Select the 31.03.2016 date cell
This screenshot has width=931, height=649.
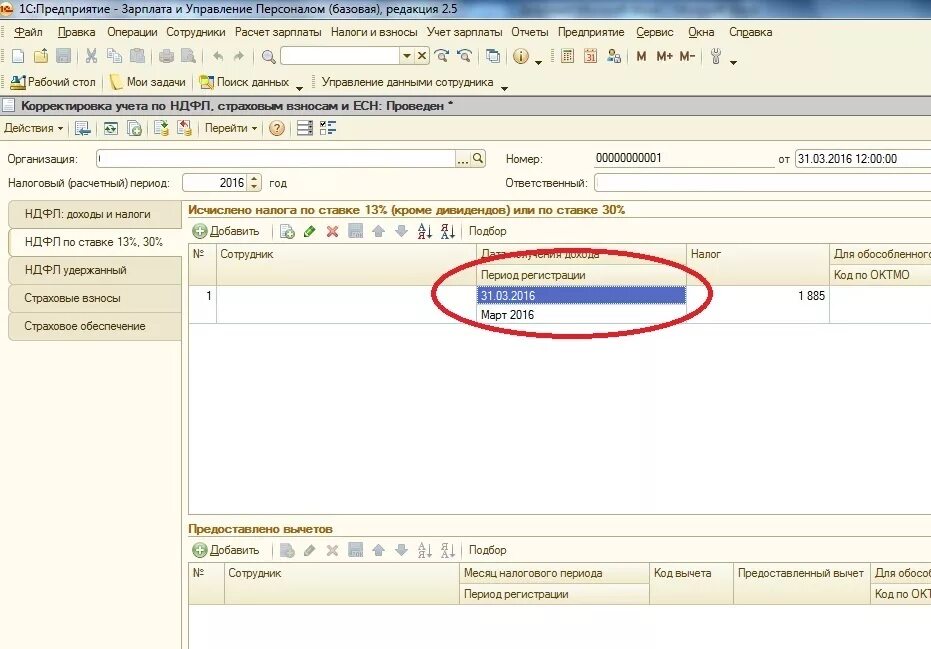(x=581, y=296)
